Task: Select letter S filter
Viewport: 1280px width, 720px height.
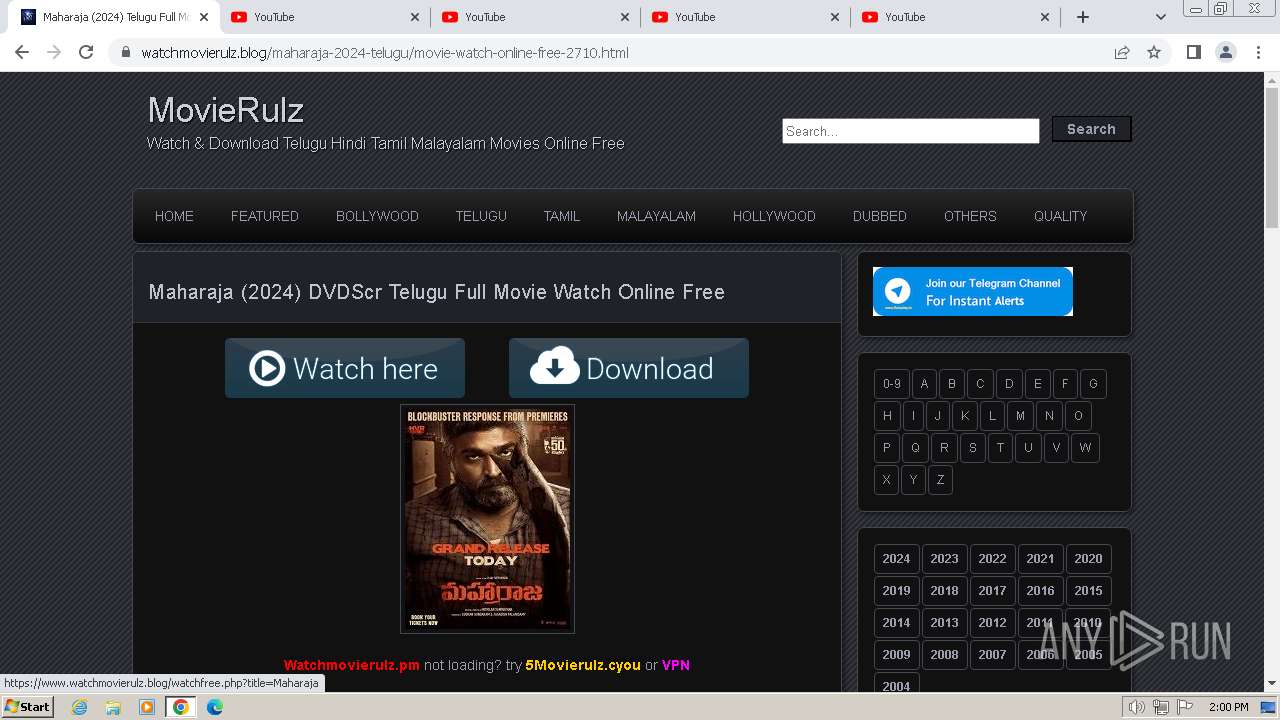Action: click(x=972, y=448)
